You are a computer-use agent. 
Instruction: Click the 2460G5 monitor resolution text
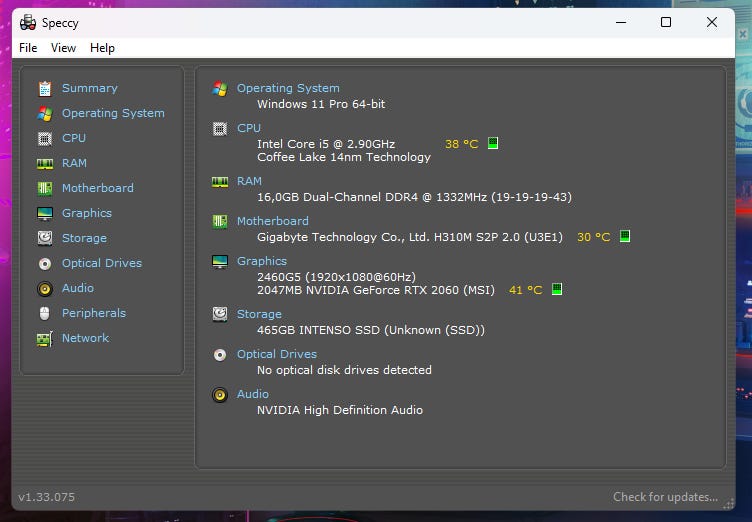(336, 277)
